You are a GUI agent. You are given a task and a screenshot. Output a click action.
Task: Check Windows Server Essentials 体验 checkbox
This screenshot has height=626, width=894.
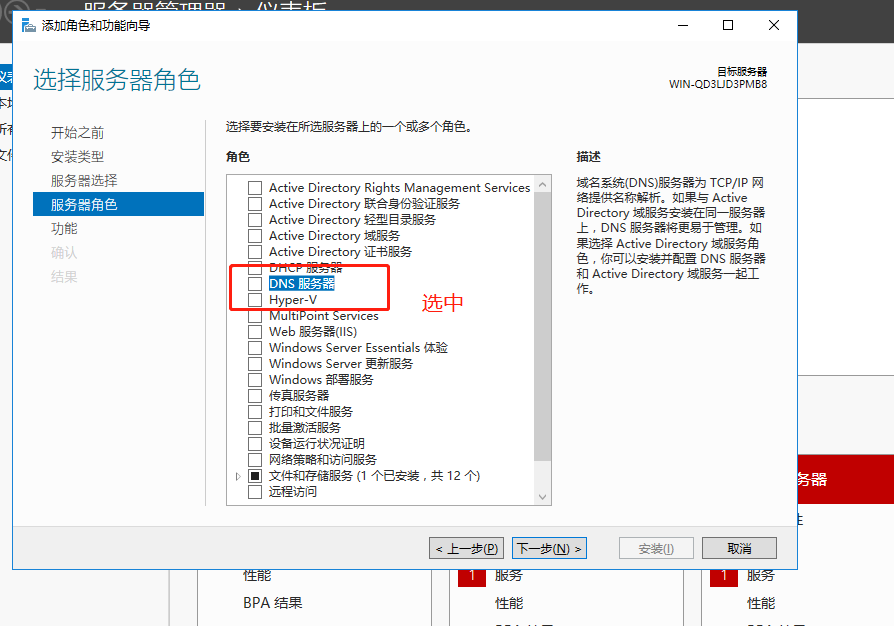pyautogui.click(x=255, y=347)
